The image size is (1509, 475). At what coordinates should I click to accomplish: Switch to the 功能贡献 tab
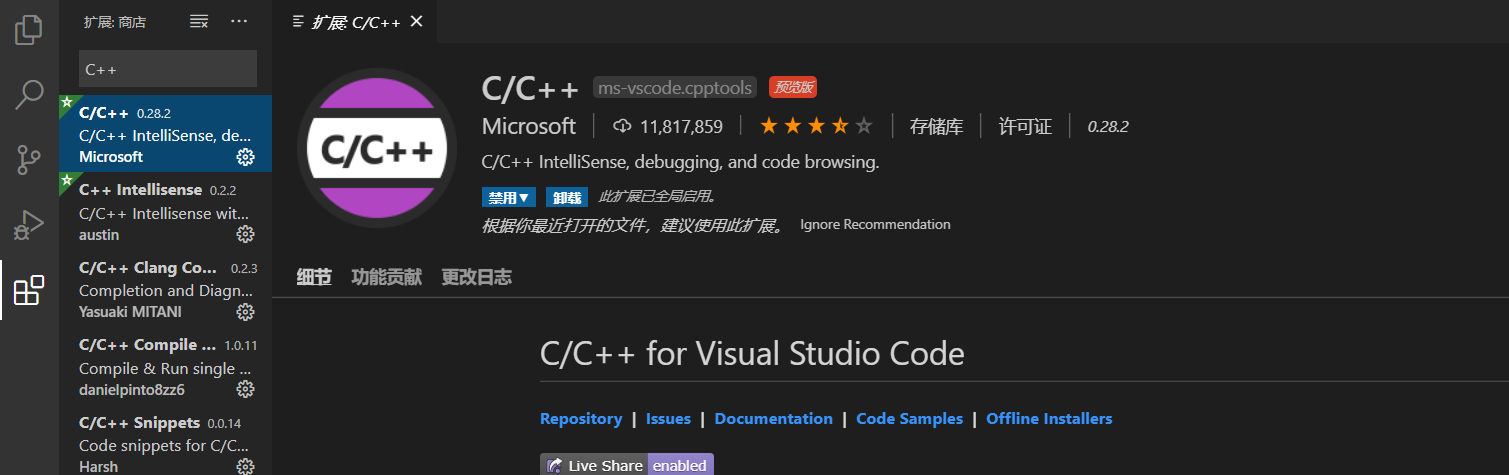(386, 277)
